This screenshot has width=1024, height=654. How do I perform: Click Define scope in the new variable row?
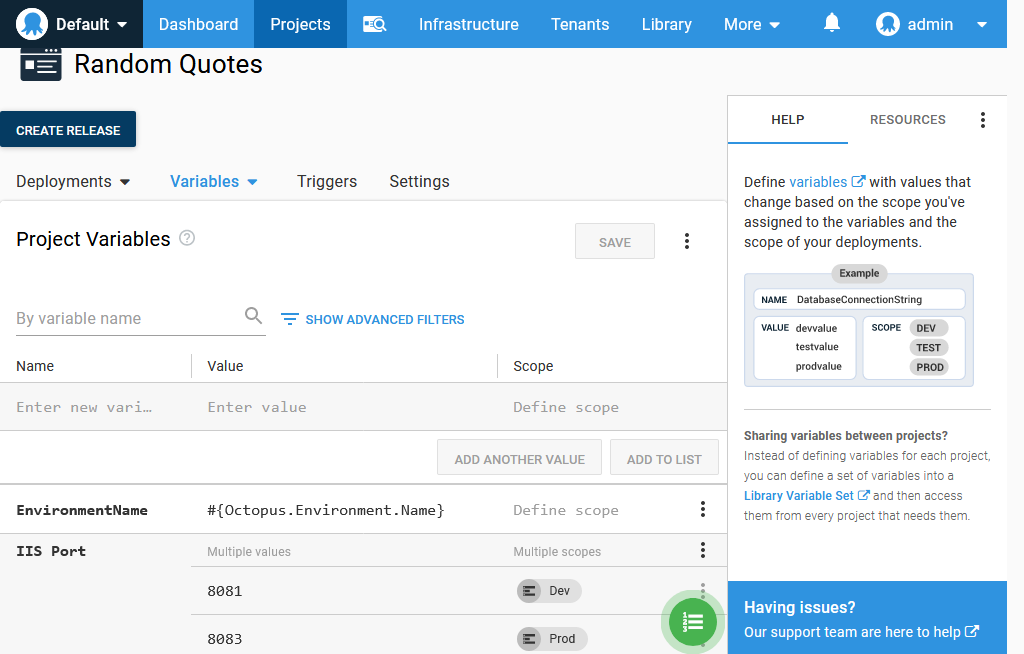pyautogui.click(x=566, y=407)
